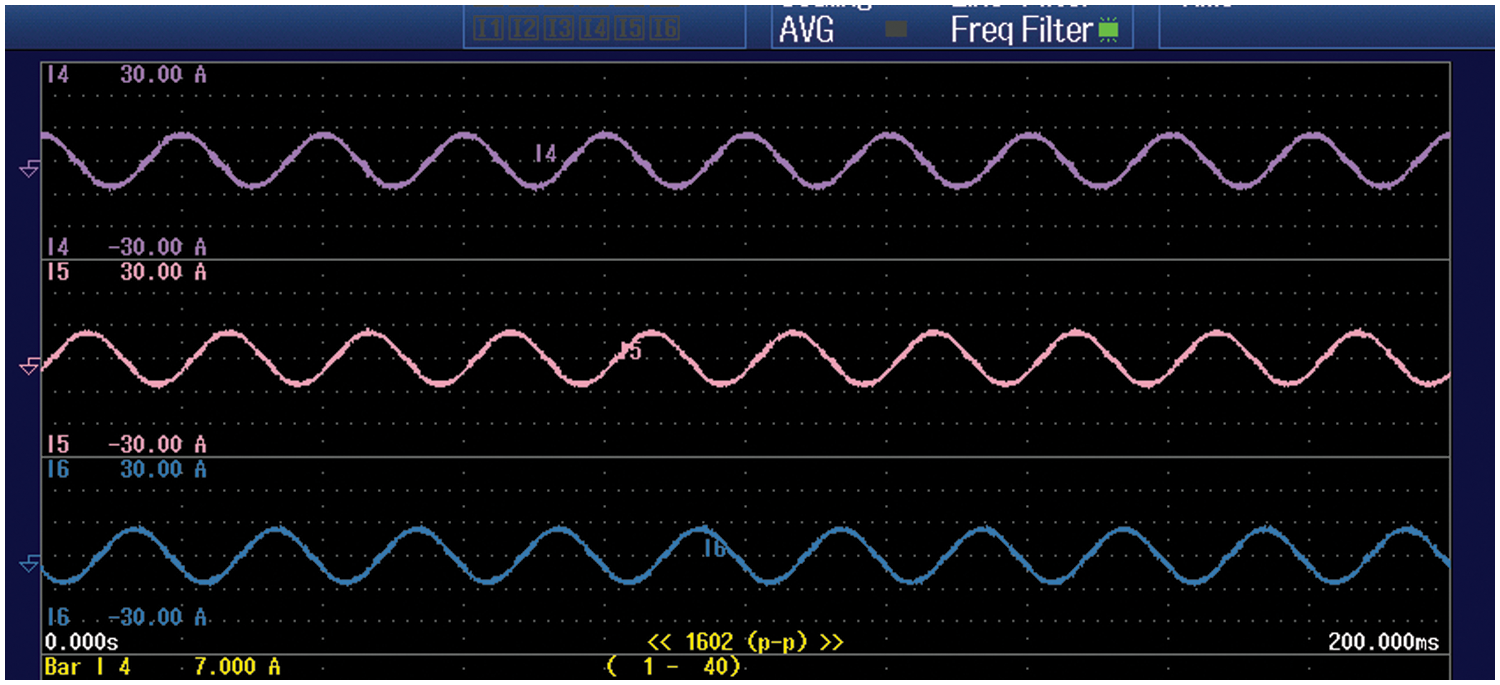1500x685 pixels.
Task: Click the 200.000ms time axis end label
Action: click(x=1383, y=643)
